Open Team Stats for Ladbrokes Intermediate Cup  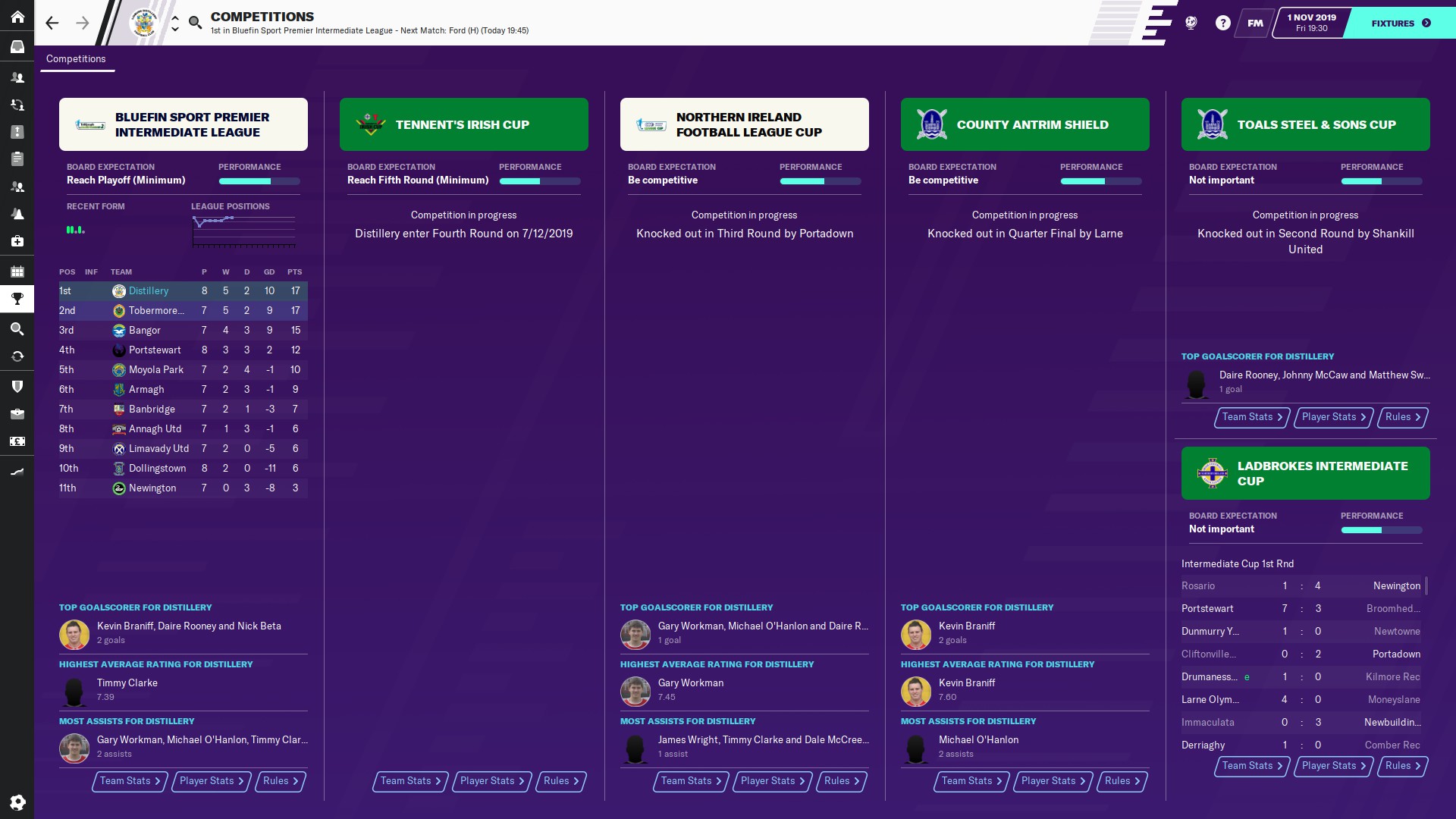click(x=1252, y=766)
